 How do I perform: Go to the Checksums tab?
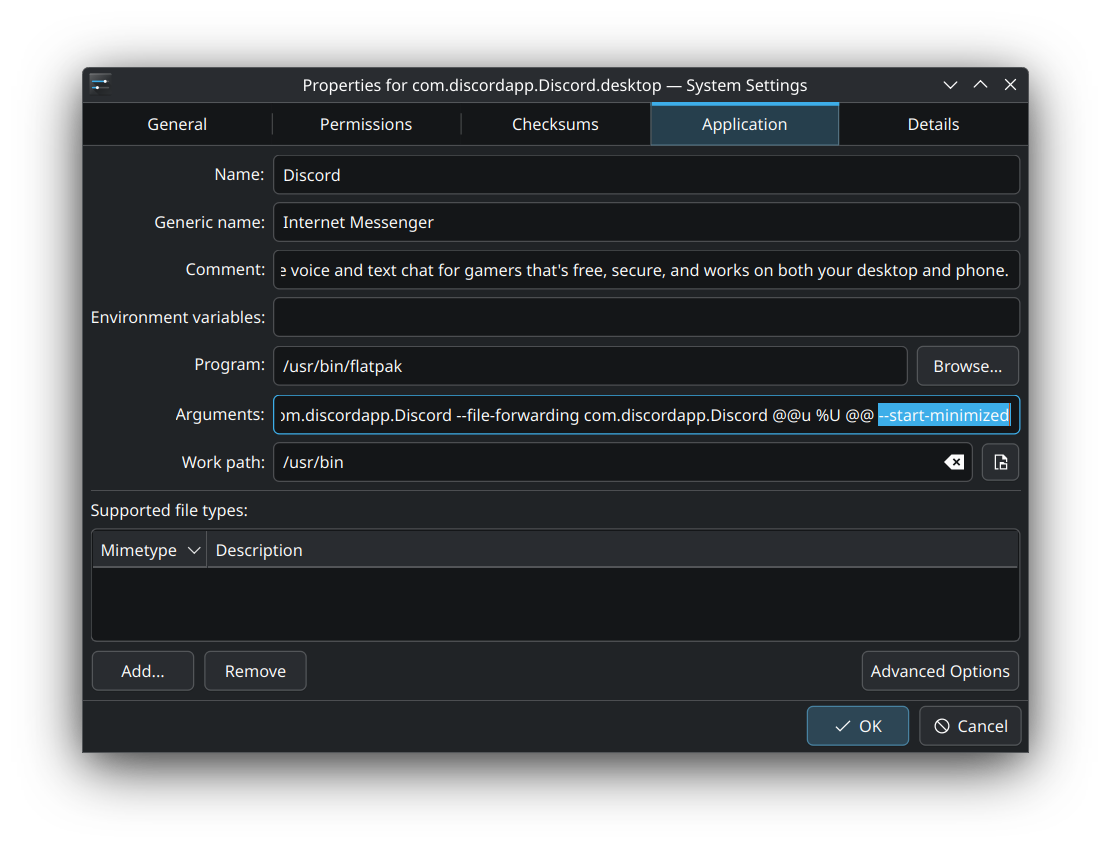point(555,124)
